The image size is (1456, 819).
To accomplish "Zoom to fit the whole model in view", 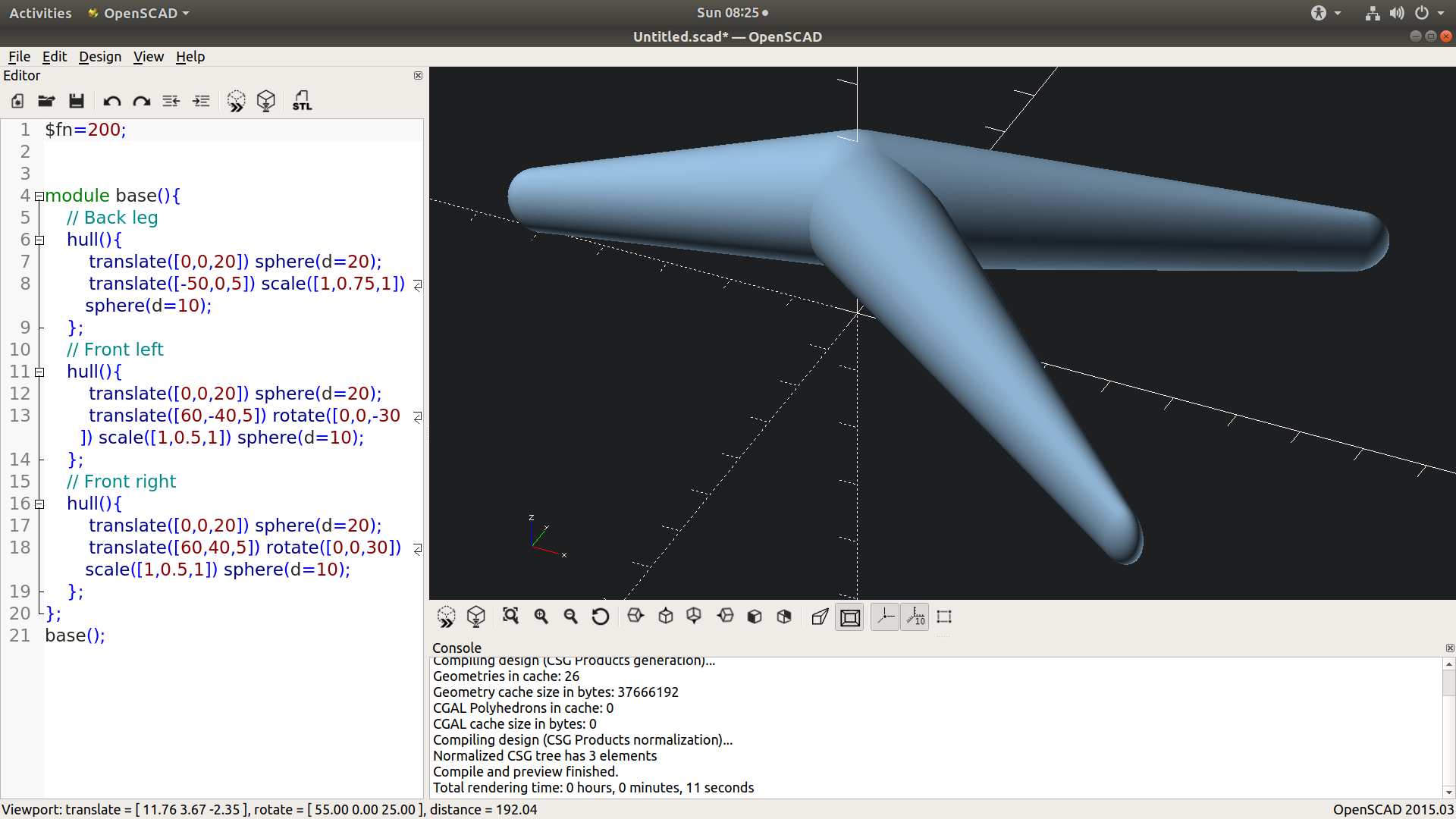I will point(511,617).
